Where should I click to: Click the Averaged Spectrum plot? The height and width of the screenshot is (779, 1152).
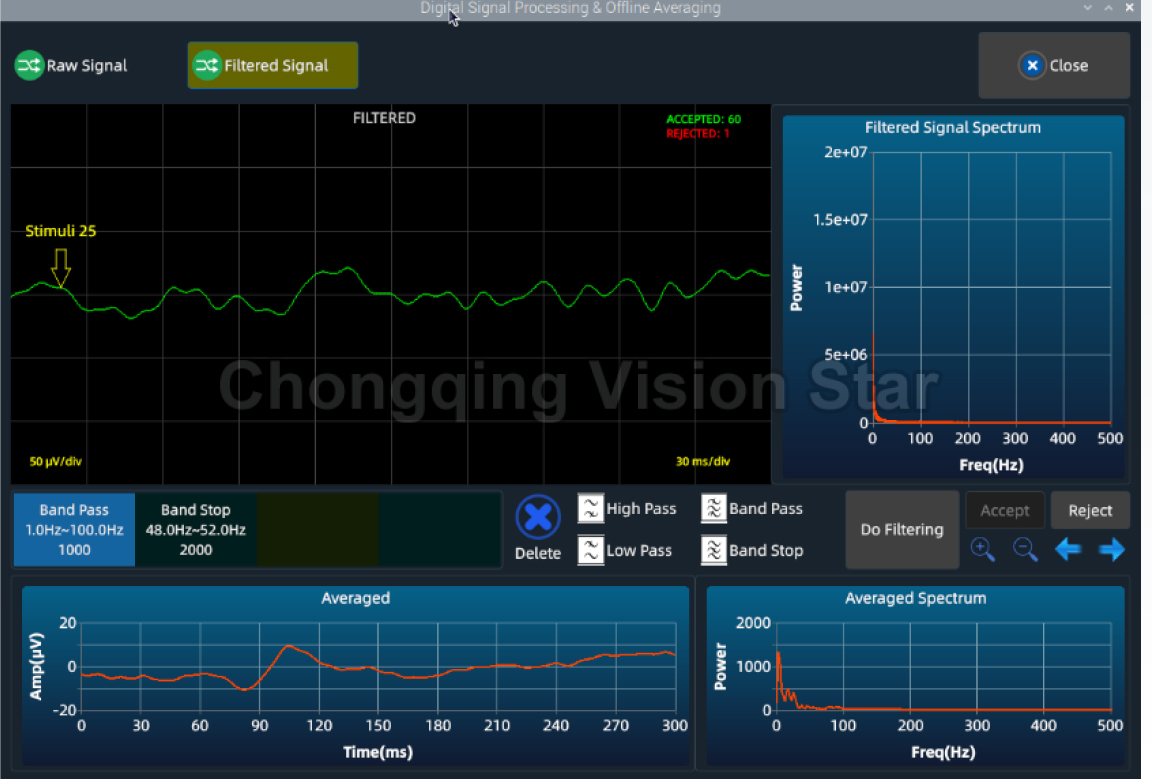[943, 666]
